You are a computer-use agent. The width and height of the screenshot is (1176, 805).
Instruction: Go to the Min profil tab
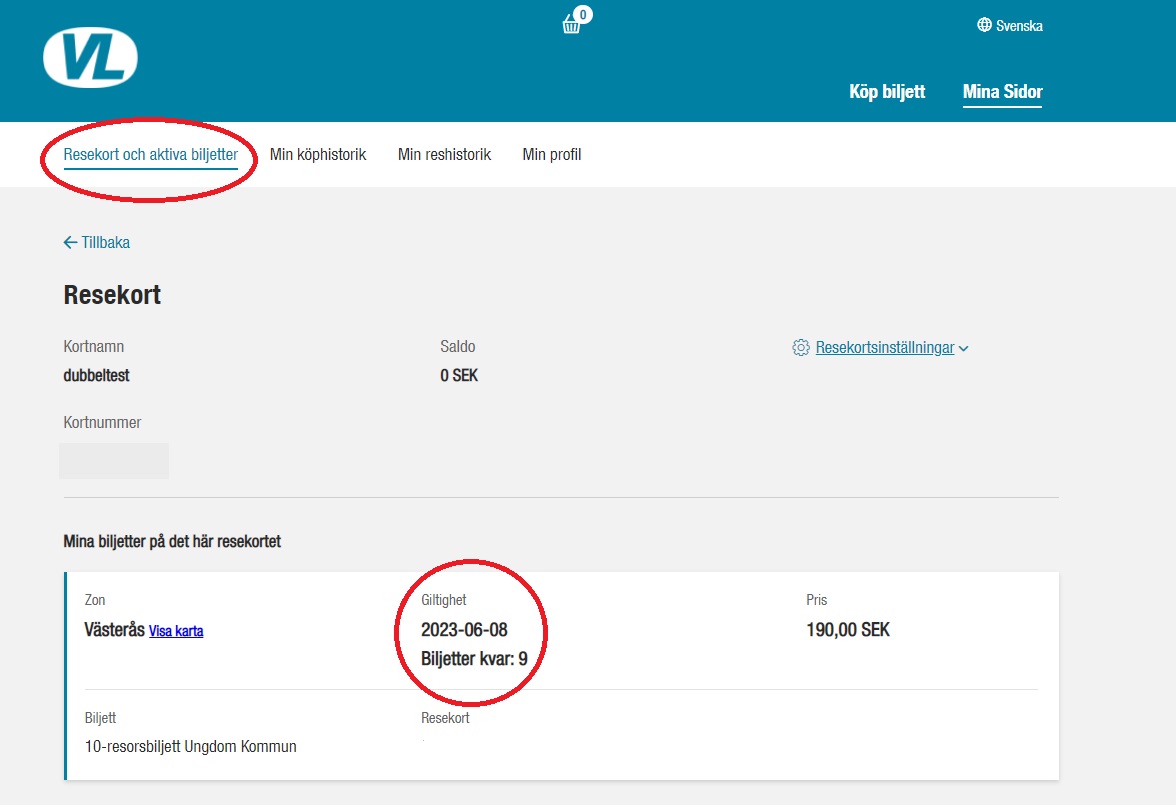click(x=551, y=155)
